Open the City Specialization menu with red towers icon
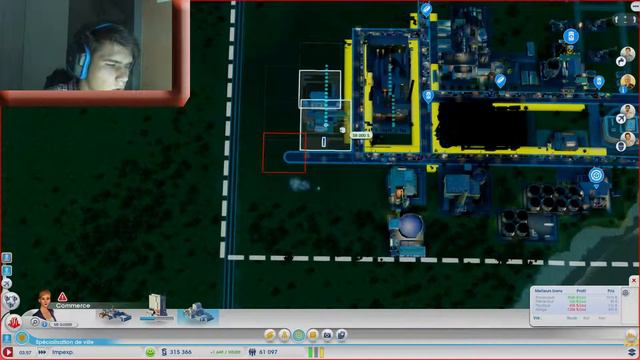640x360 pixels. pos(14,322)
